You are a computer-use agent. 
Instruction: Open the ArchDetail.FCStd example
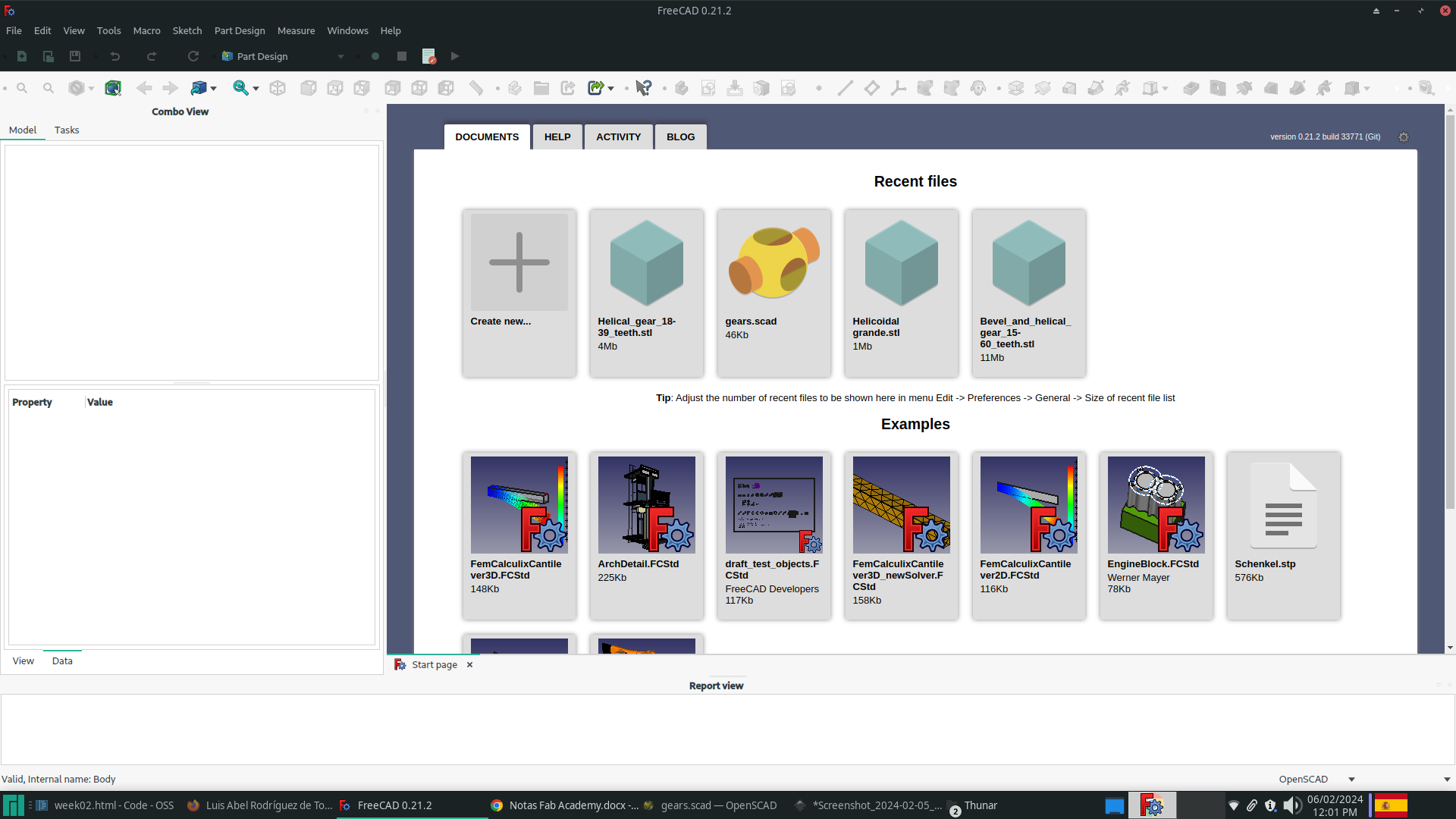point(647,535)
